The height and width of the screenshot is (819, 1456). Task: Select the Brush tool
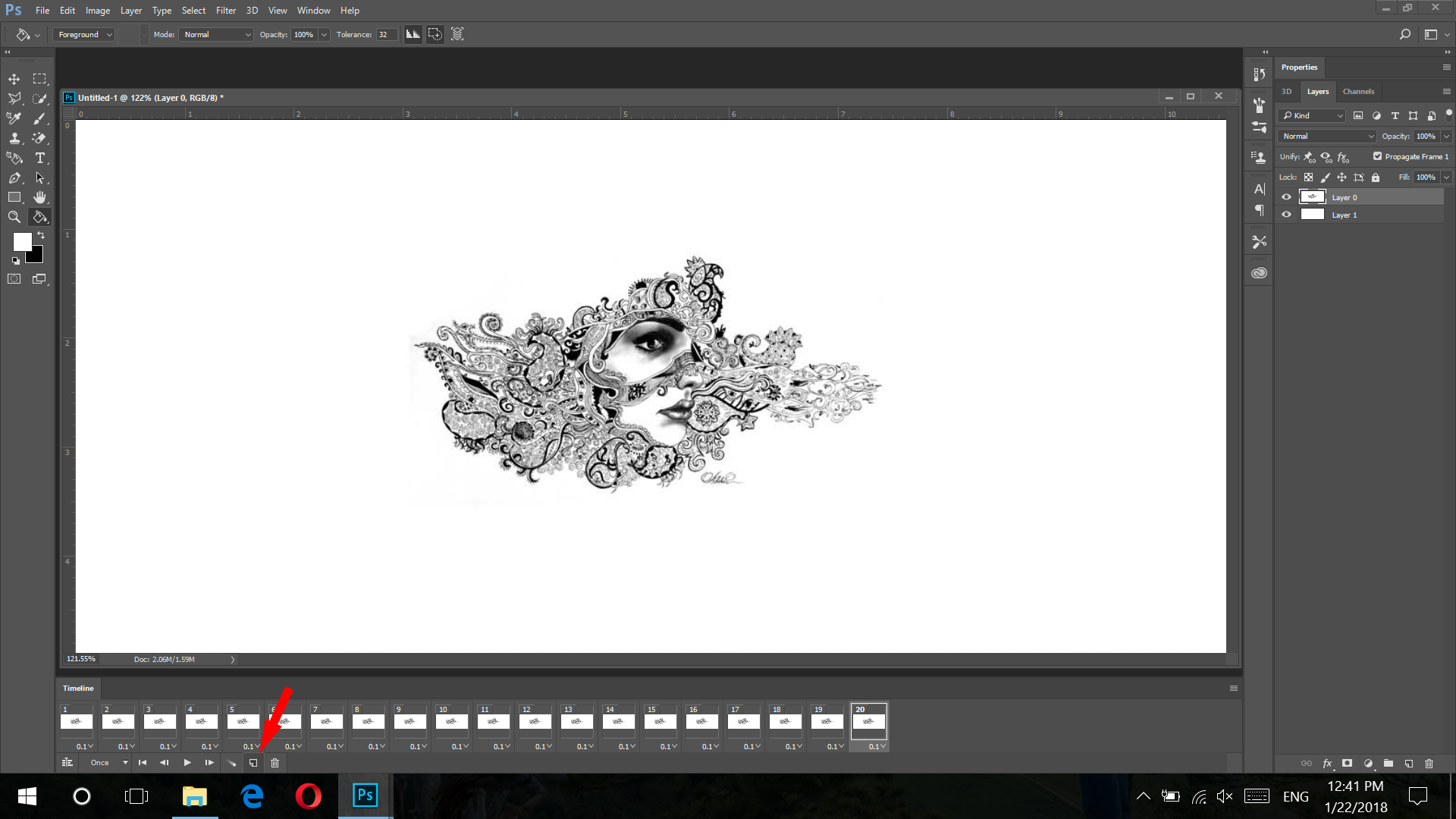(39, 118)
